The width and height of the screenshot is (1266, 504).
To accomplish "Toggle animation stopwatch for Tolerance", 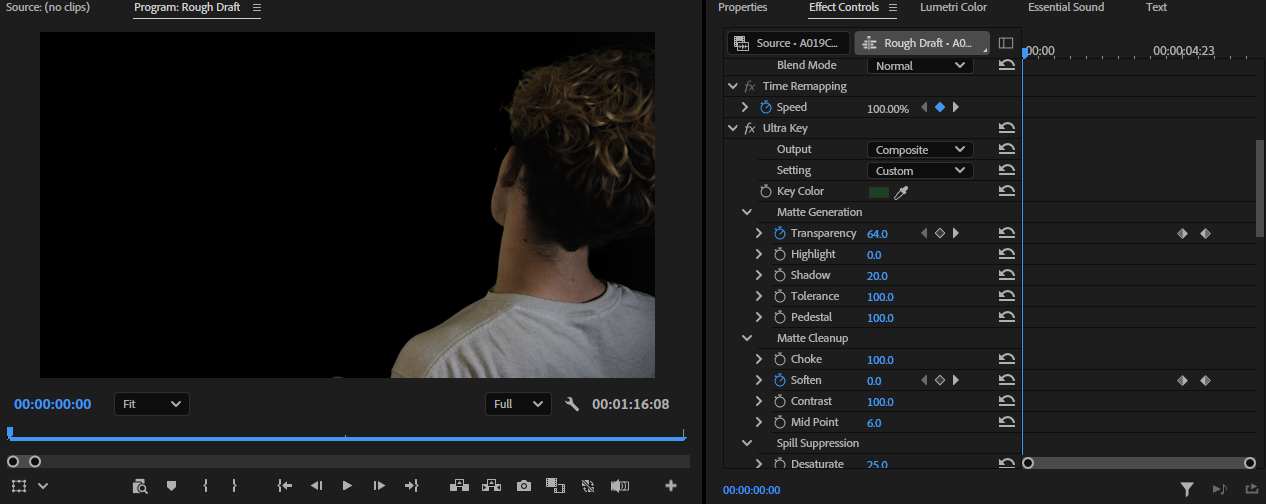I will coord(780,296).
